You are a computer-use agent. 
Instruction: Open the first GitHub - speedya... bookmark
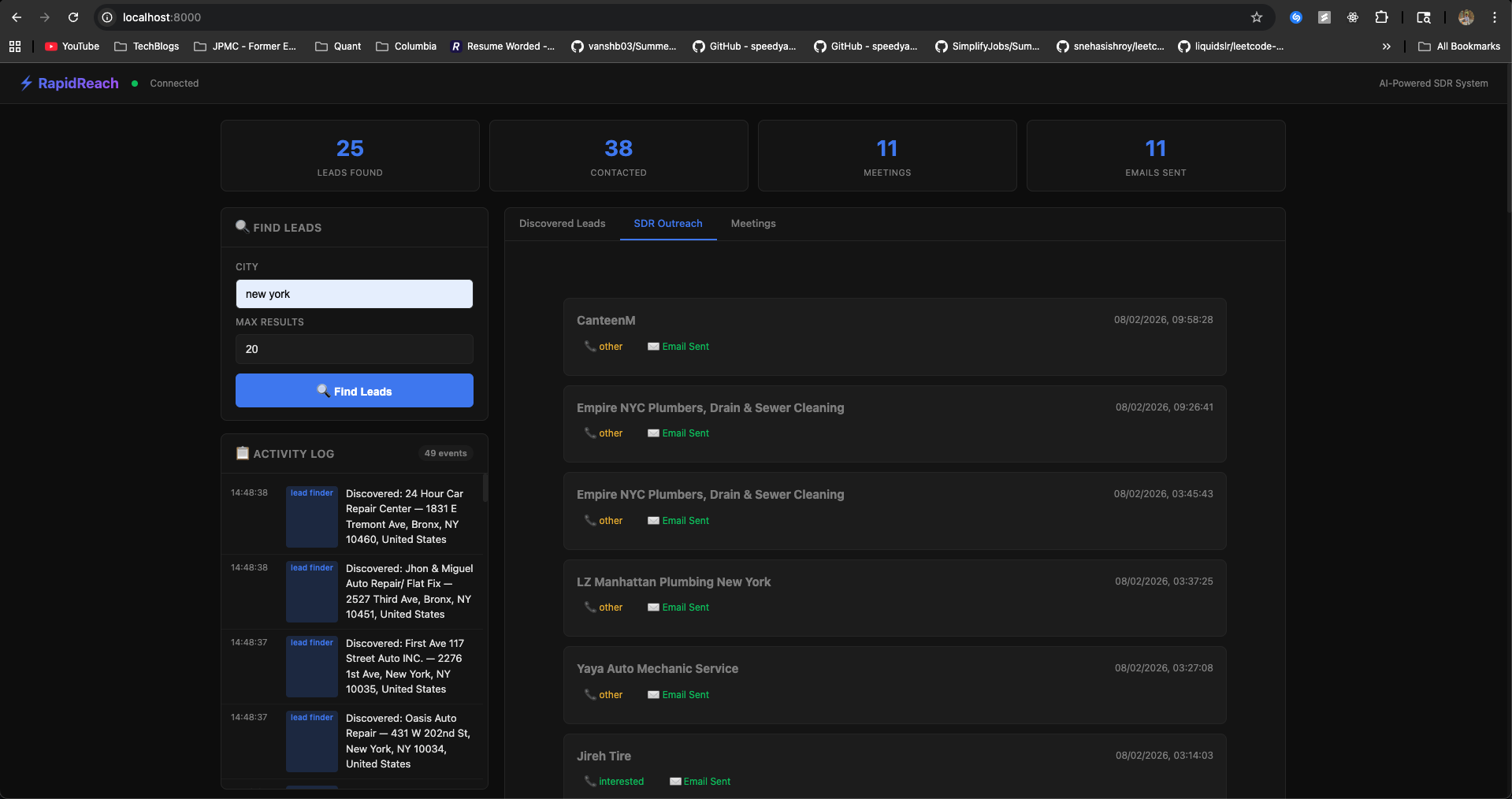(x=745, y=46)
